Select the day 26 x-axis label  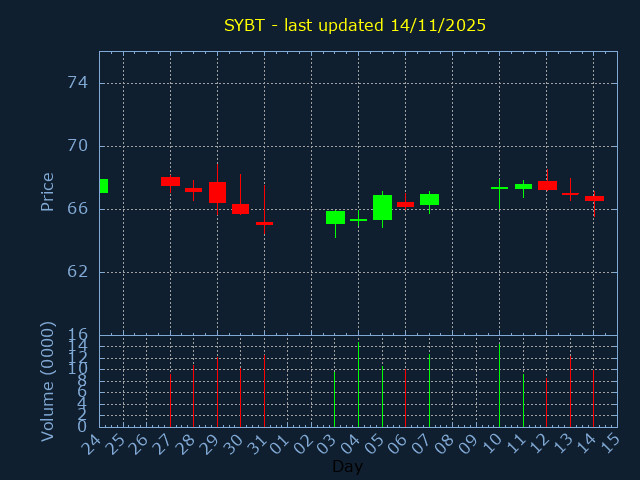tap(138, 444)
